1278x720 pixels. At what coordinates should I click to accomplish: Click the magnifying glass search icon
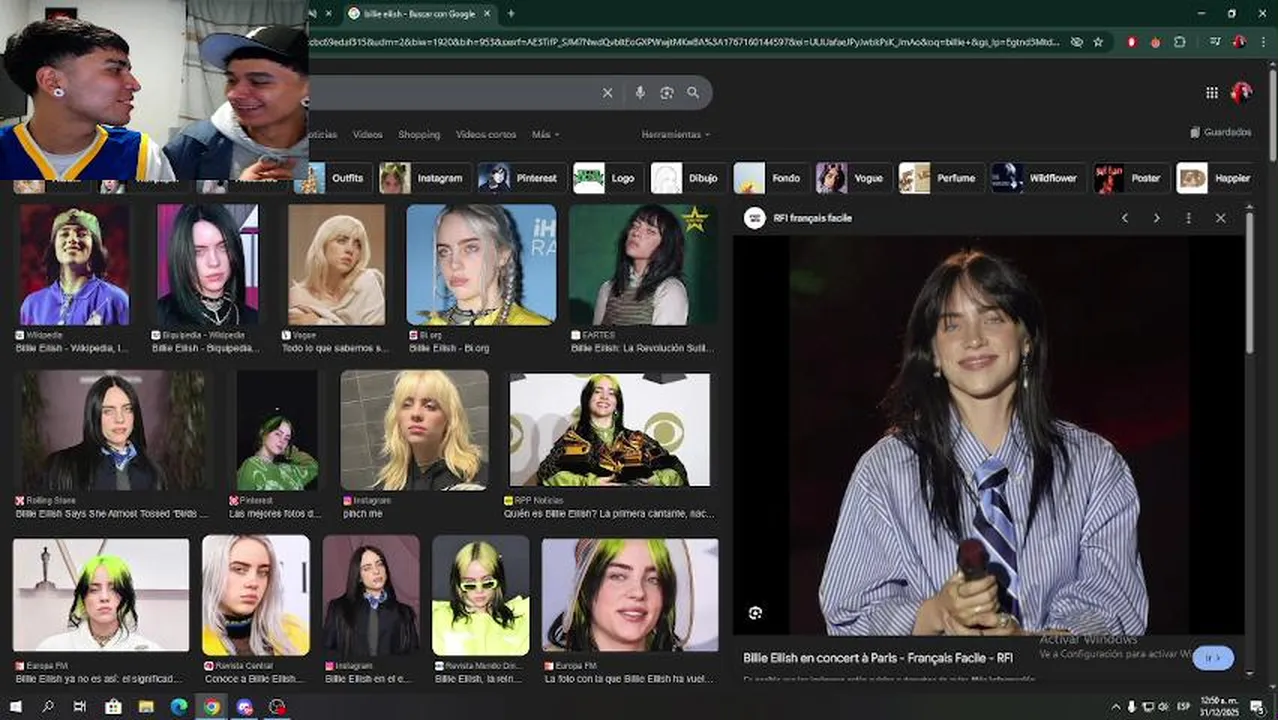693,93
